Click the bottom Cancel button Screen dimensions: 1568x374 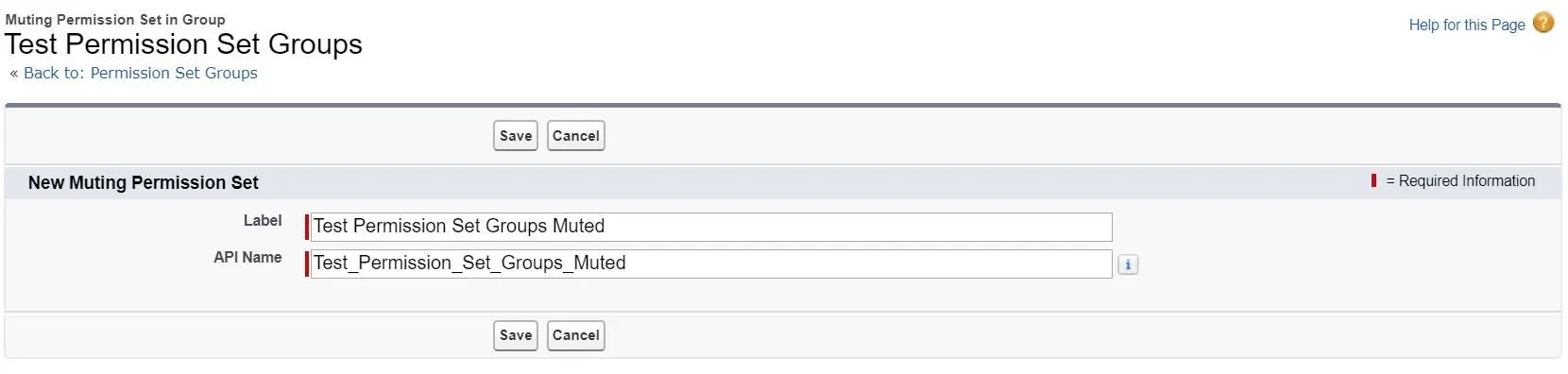click(x=575, y=335)
